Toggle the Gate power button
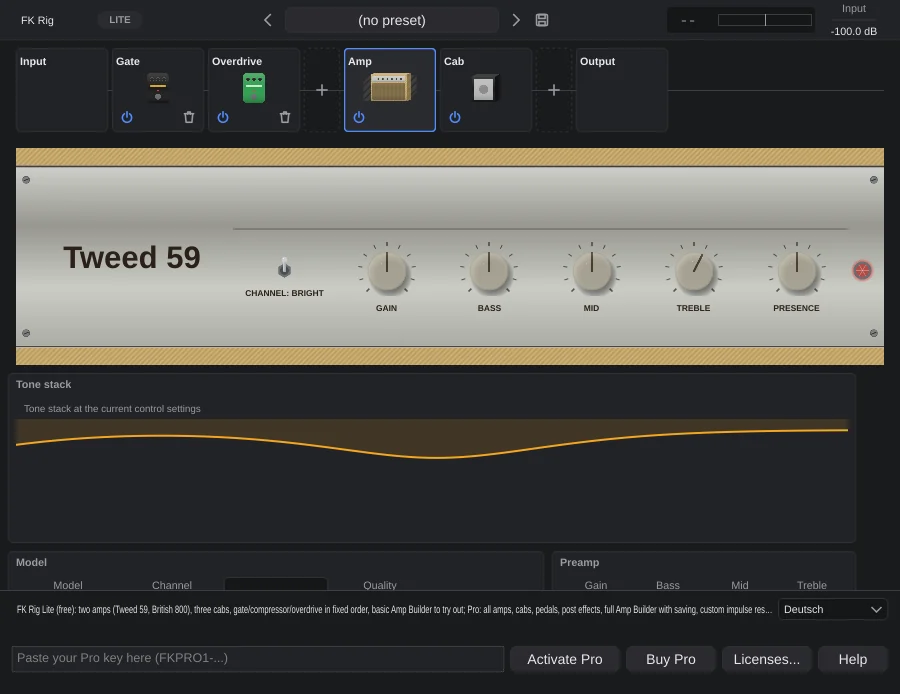 click(127, 117)
